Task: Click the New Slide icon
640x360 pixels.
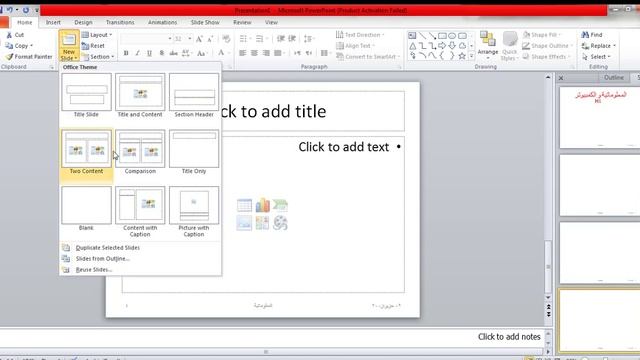Action: click(x=69, y=40)
